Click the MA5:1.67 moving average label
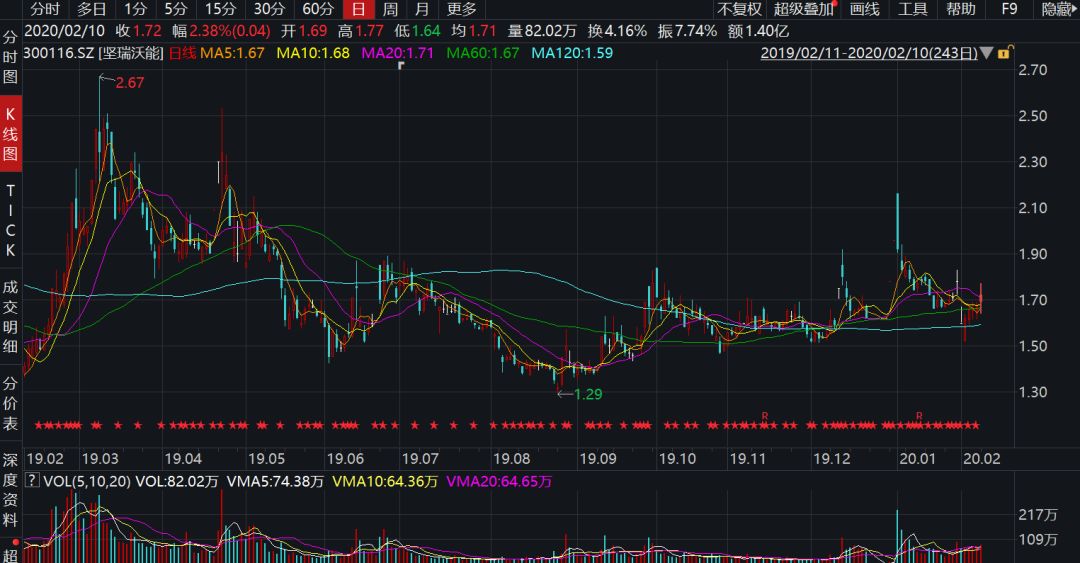 pyautogui.click(x=233, y=53)
